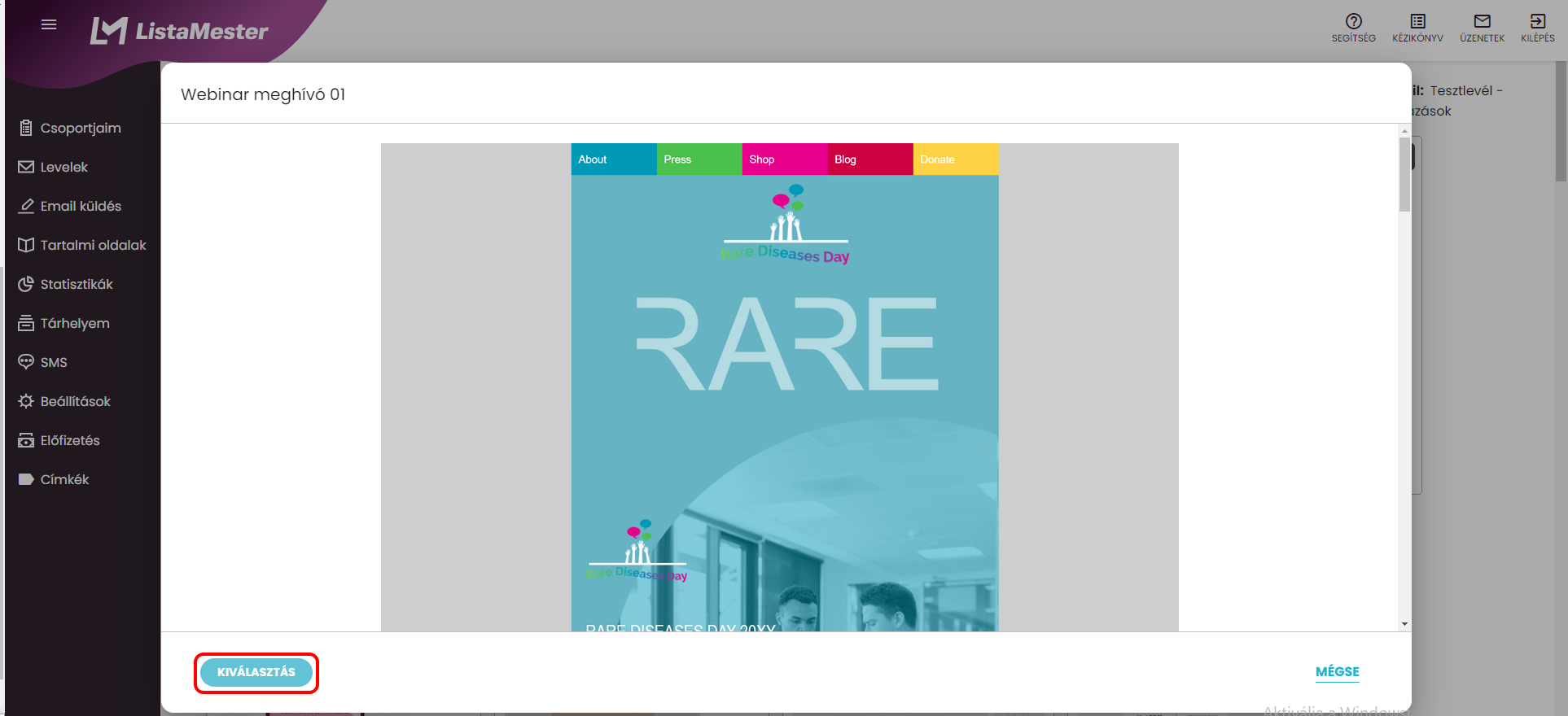Viewport: 1568px width, 716px height.
Task: Click the preview scrollbar up arrow
Action: point(1404,131)
